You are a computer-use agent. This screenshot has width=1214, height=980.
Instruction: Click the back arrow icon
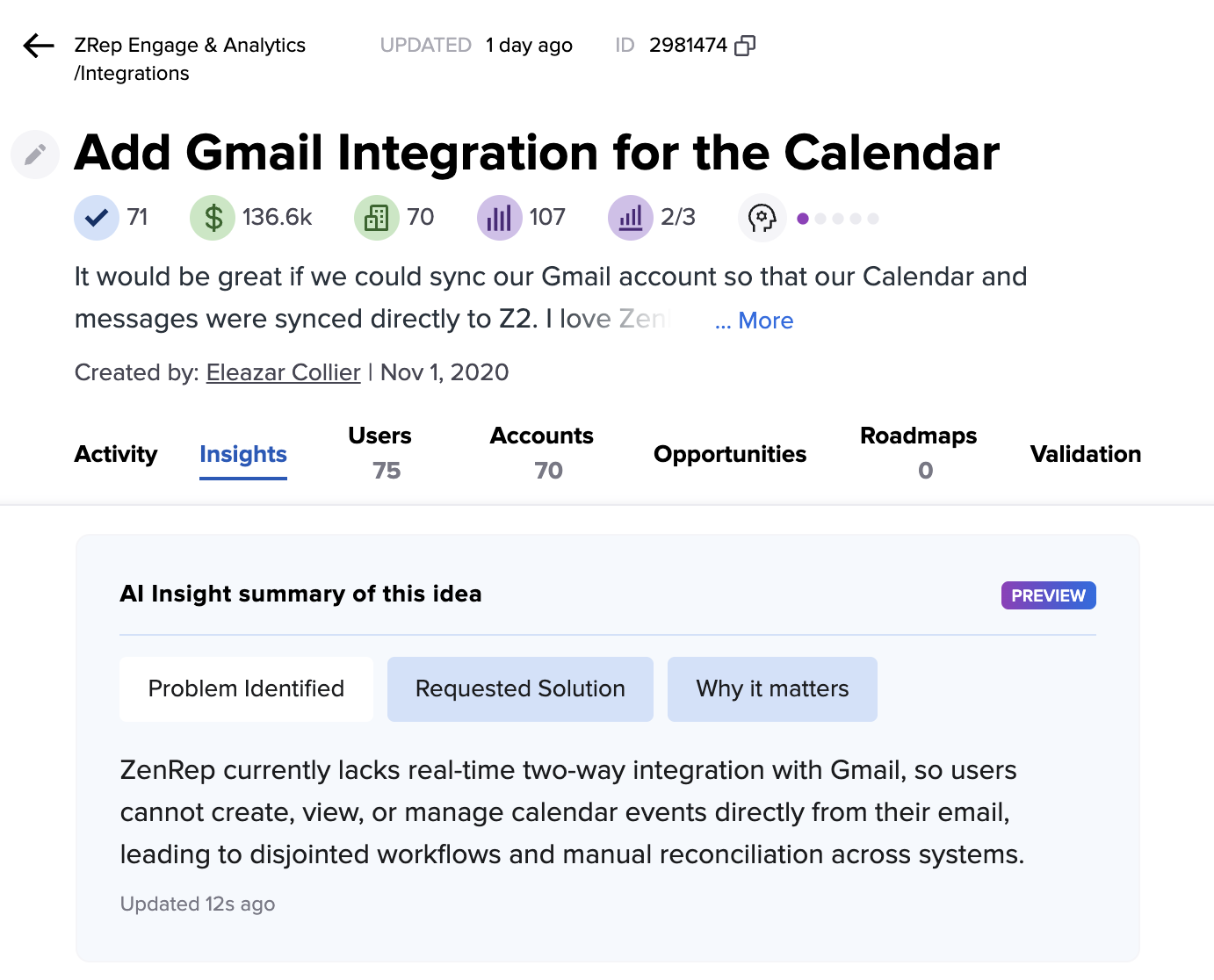click(x=39, y=46)
